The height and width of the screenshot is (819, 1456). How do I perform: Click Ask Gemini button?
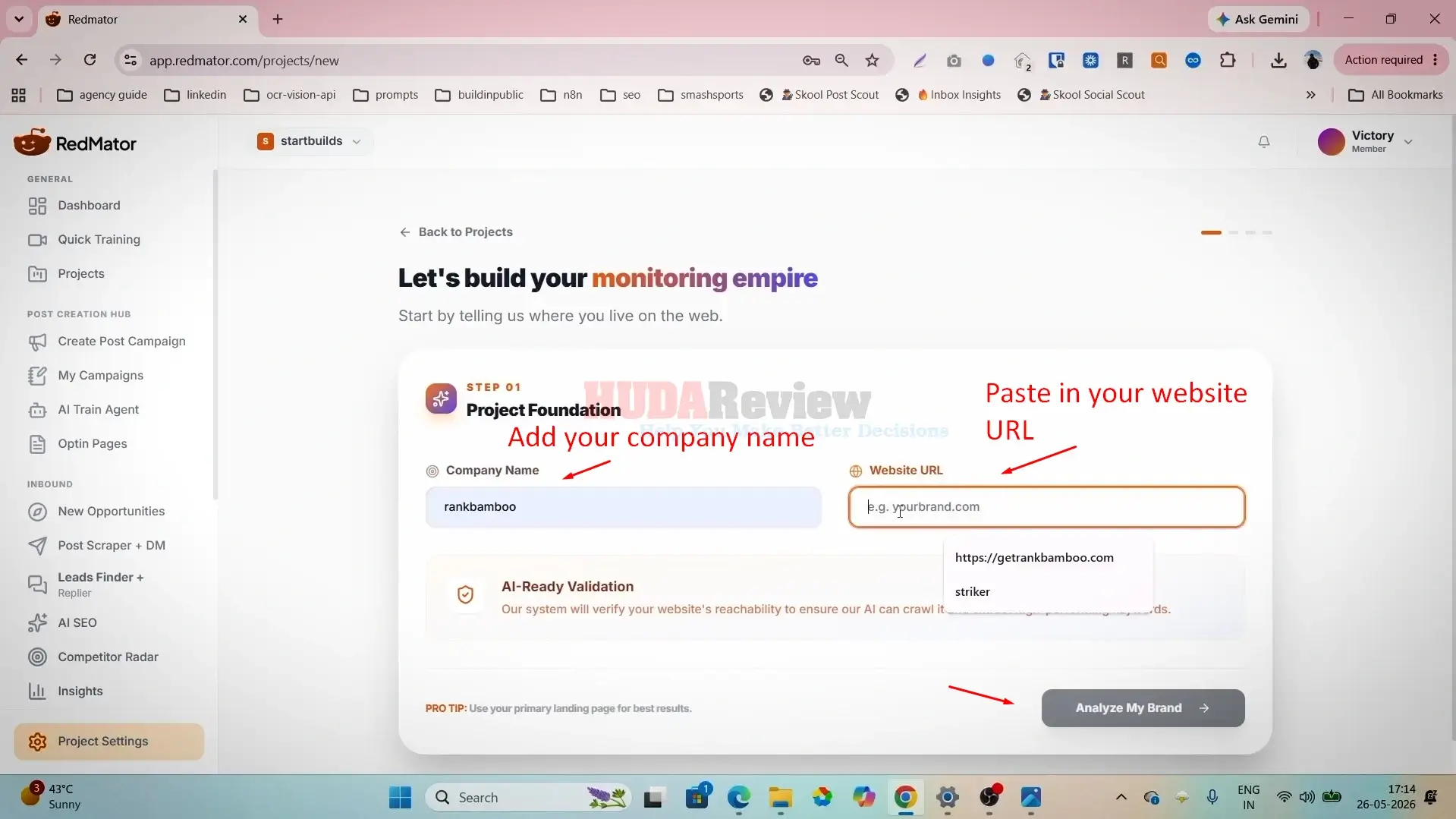1257,19
